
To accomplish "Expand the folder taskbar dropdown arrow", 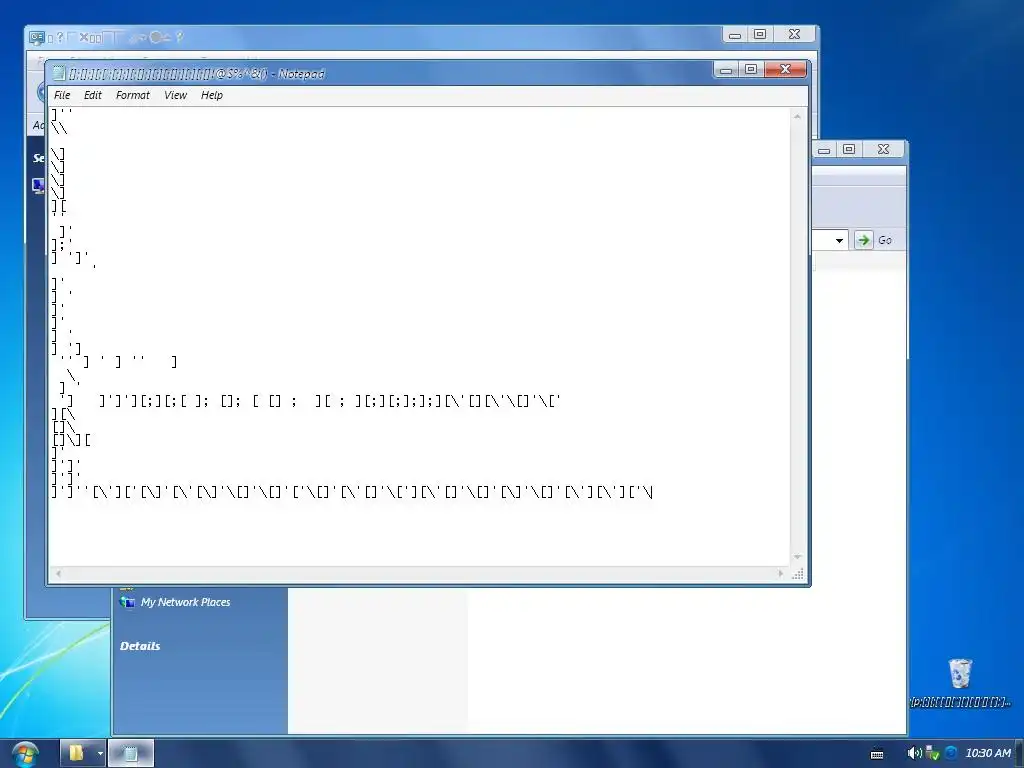I will pyautogui.click(x=100, y=753).
